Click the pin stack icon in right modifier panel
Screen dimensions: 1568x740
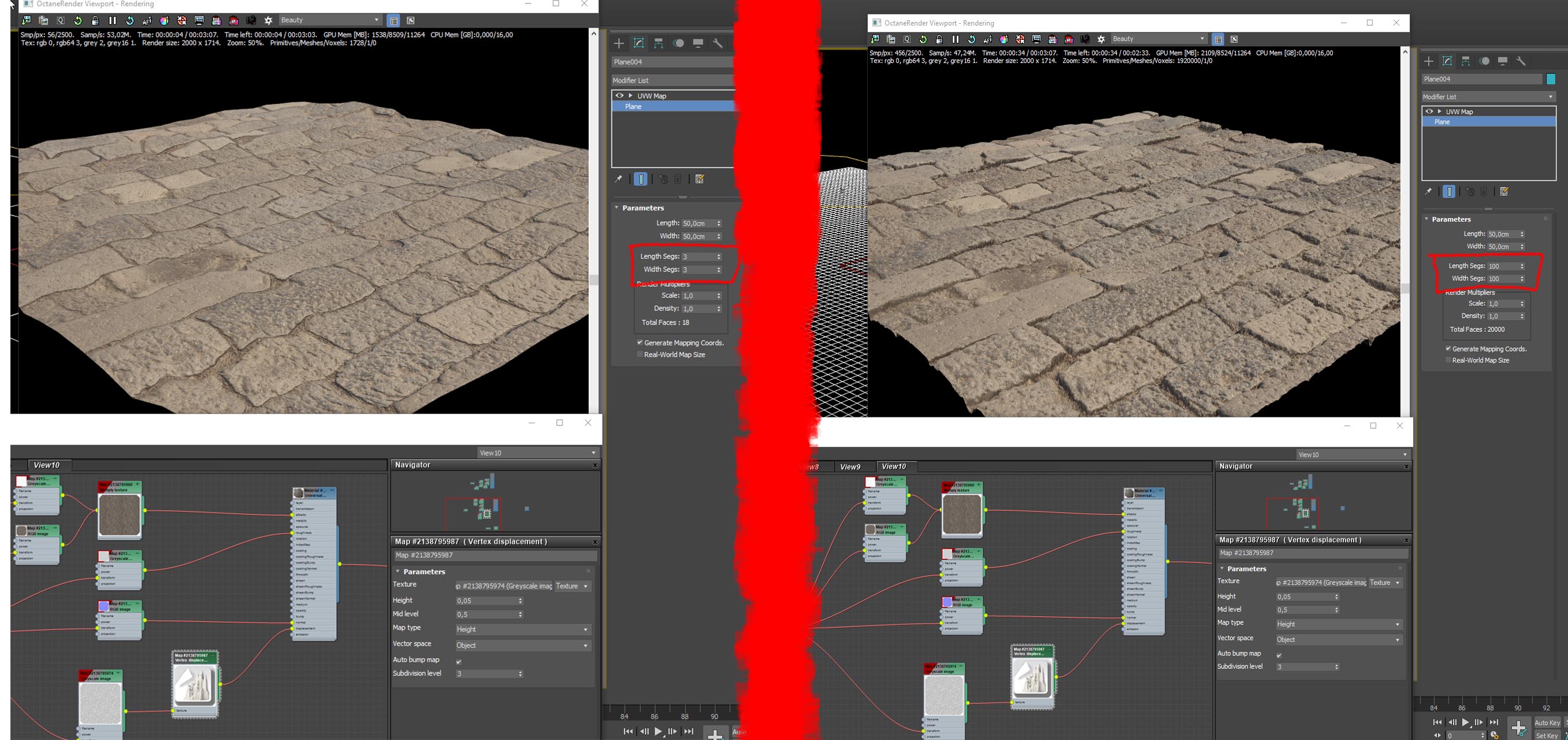(1429, 192)
